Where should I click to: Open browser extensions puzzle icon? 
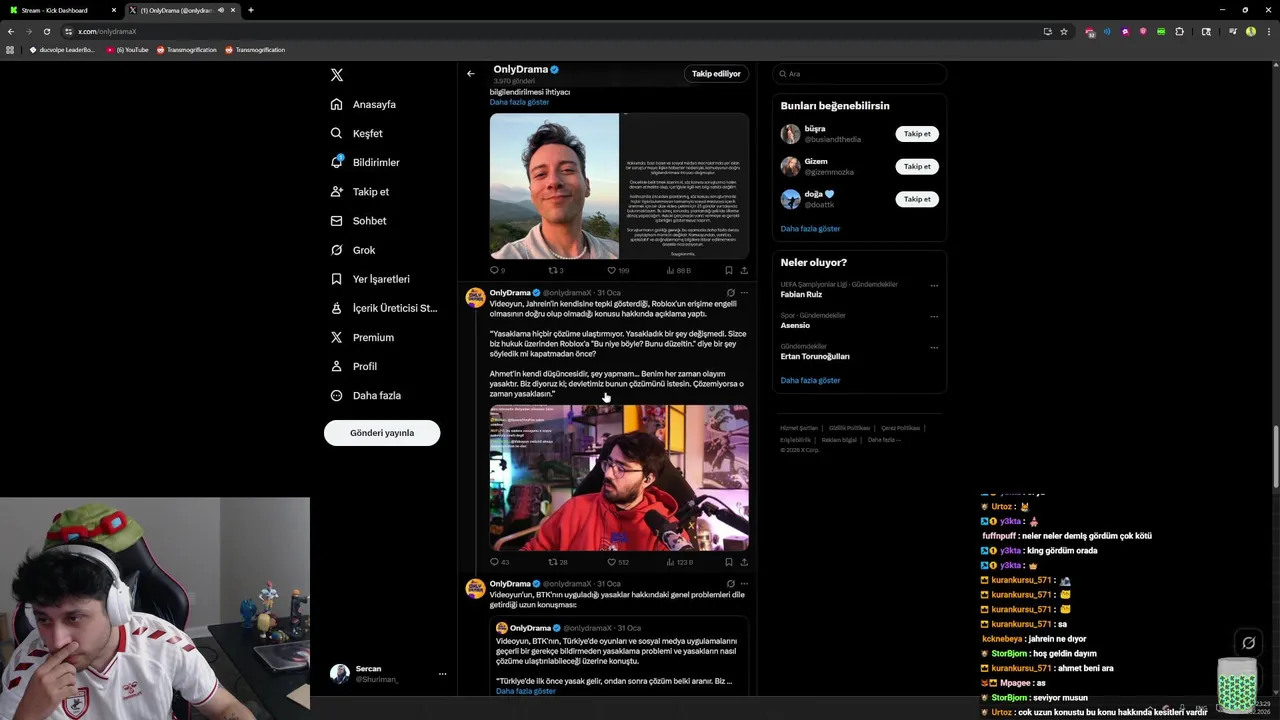pyautogui.click(x=1179, y=31)
